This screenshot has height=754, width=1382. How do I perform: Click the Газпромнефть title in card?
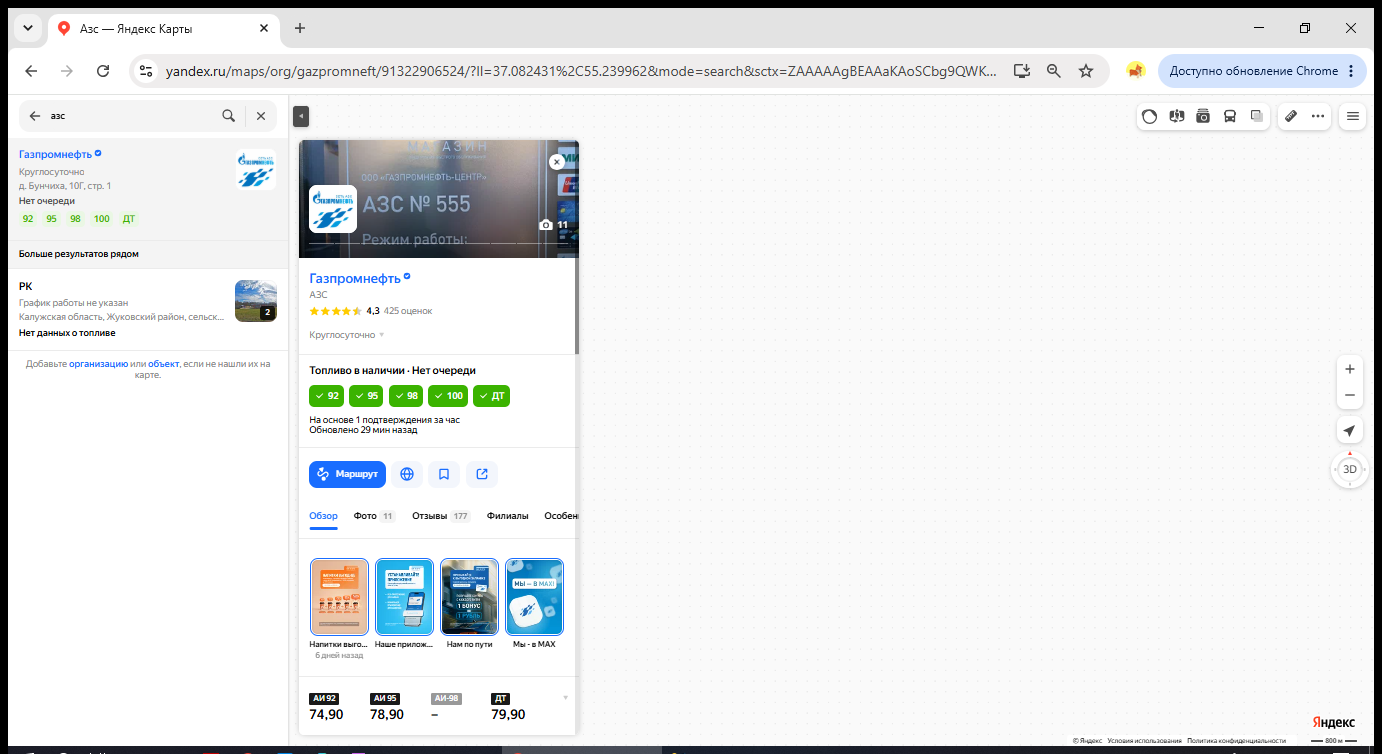coord(355,278)
